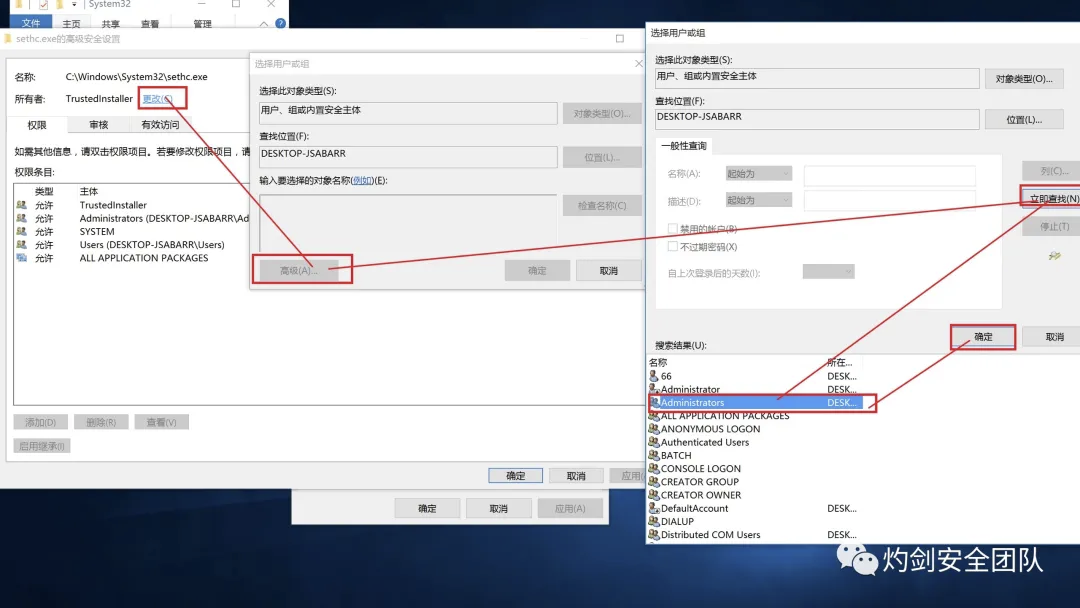This screenshot has width=1080, height=608.
Task: Click the 例如 examples link
Action: pos(363,180)
